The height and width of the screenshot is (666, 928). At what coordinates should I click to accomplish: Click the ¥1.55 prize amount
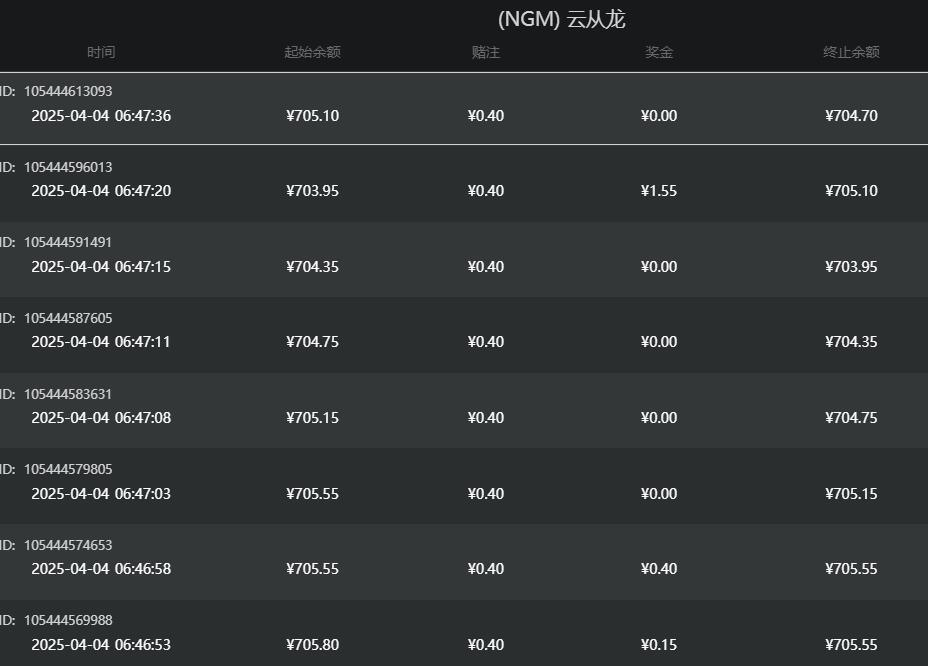tap(659, 191)
